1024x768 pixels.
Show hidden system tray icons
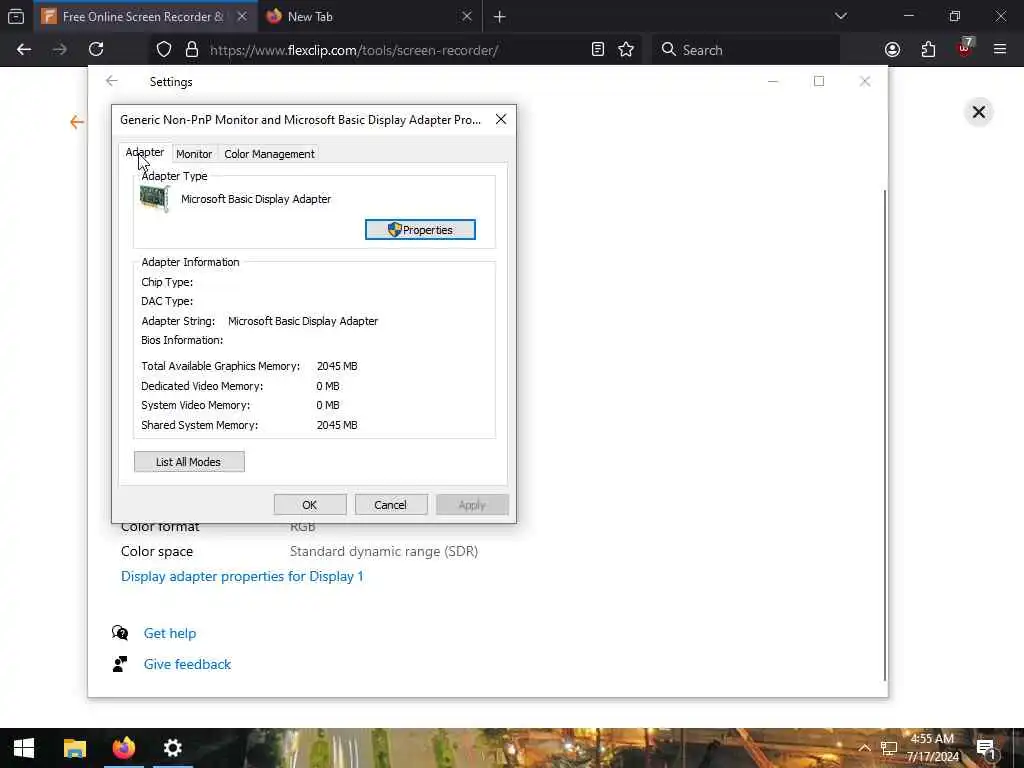click(864, 748)
